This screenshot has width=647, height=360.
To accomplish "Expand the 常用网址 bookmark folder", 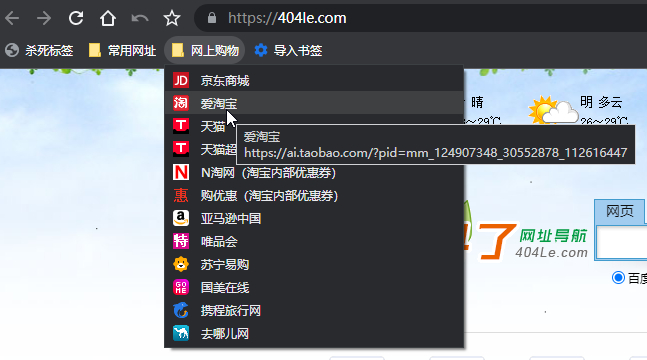I will [x=122, y=50].
